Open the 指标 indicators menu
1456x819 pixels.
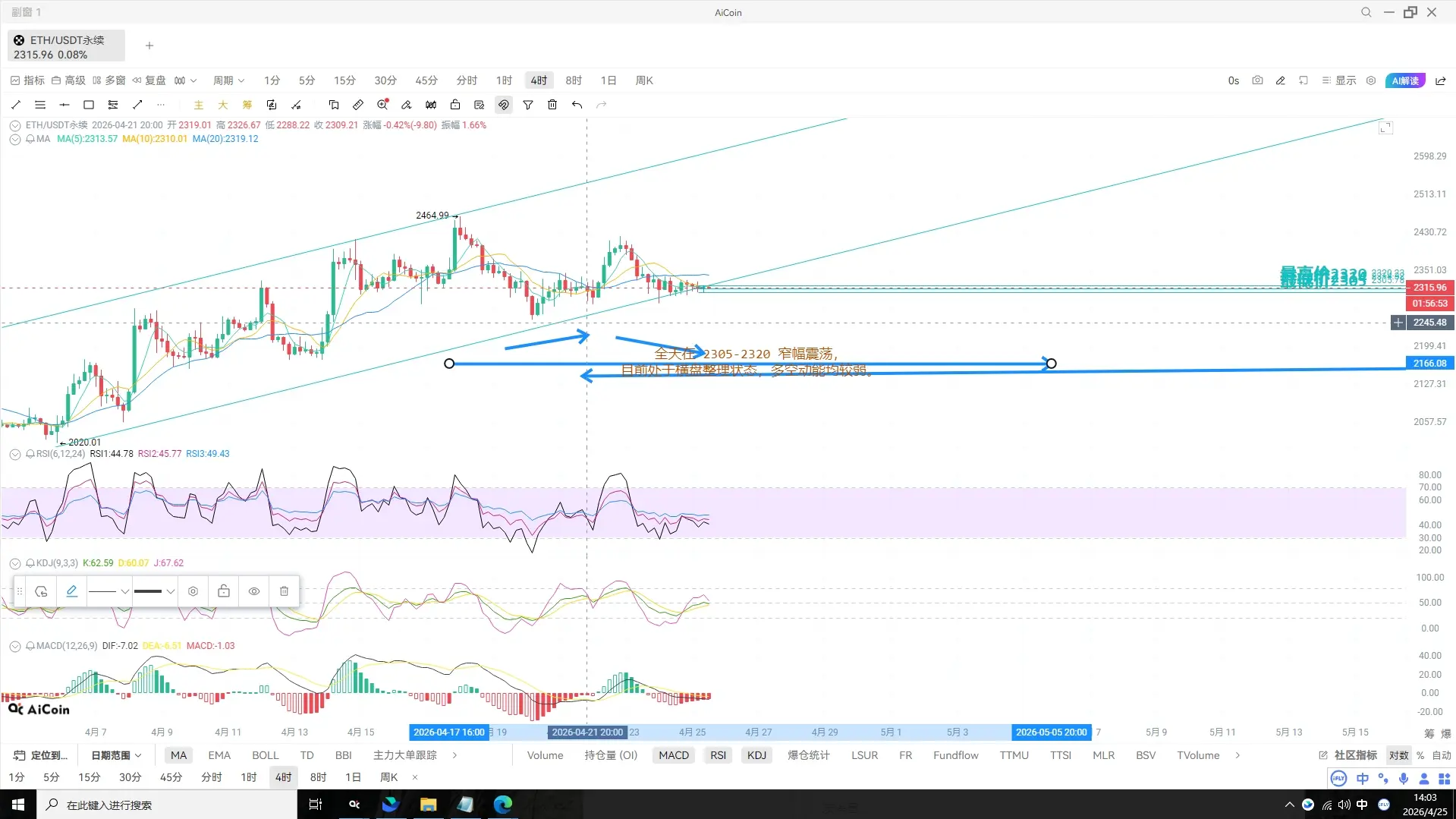pyautogui.click(x=27, y=80)
